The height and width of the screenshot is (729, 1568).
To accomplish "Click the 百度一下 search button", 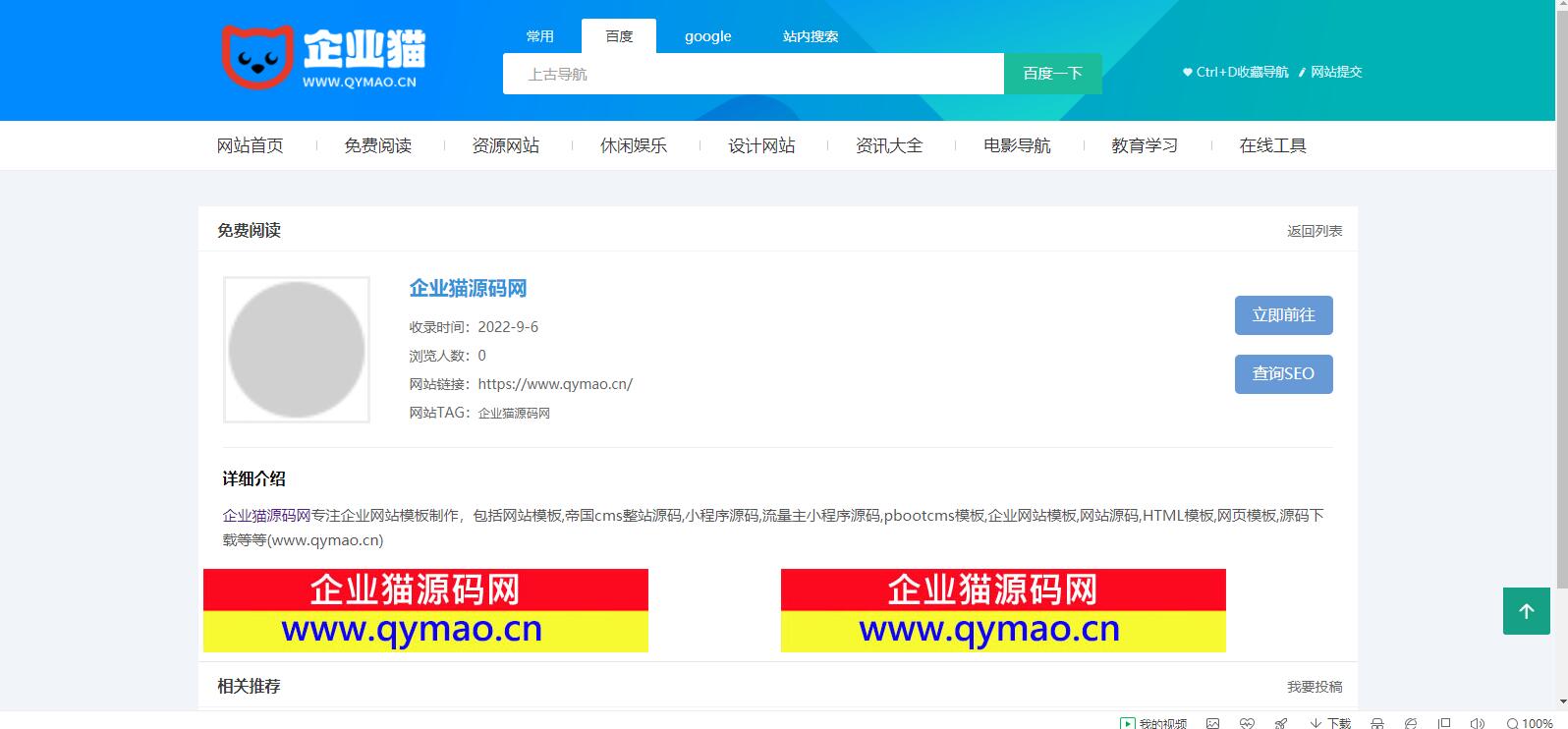I will 1052,74.
